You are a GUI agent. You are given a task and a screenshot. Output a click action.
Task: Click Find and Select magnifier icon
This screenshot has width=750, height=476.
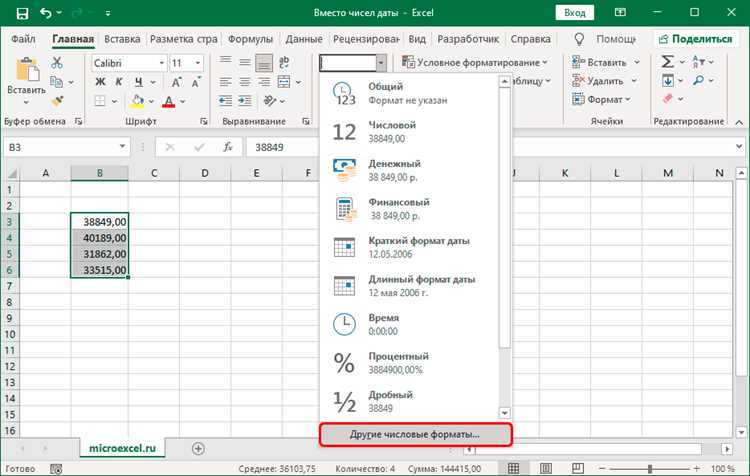[x=699, y=80]
